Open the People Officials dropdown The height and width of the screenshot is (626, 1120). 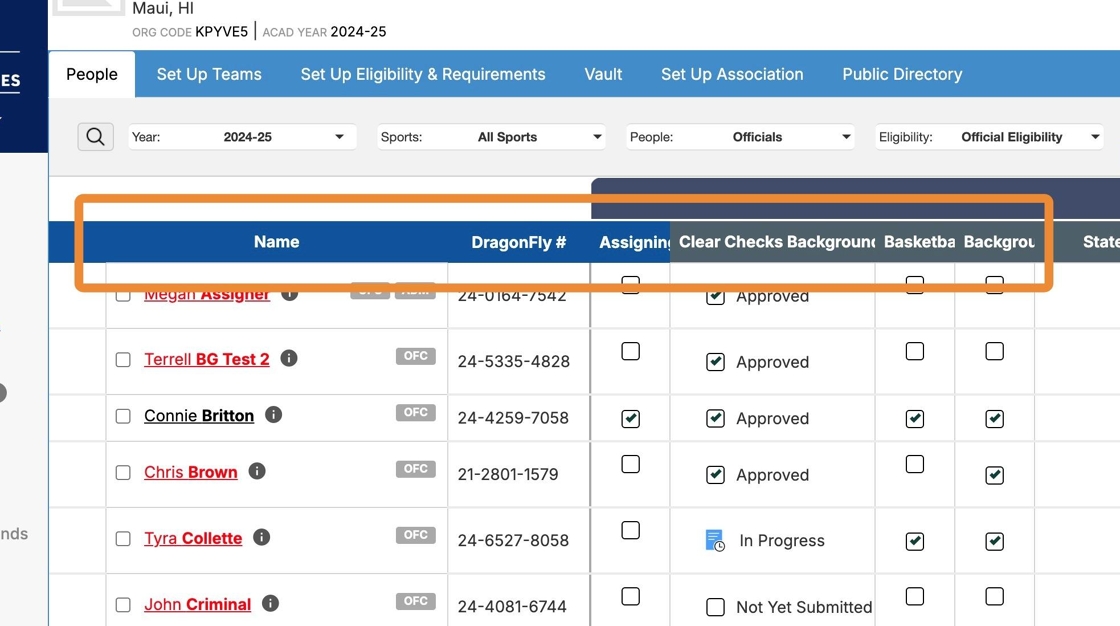(x=740, y=137)
